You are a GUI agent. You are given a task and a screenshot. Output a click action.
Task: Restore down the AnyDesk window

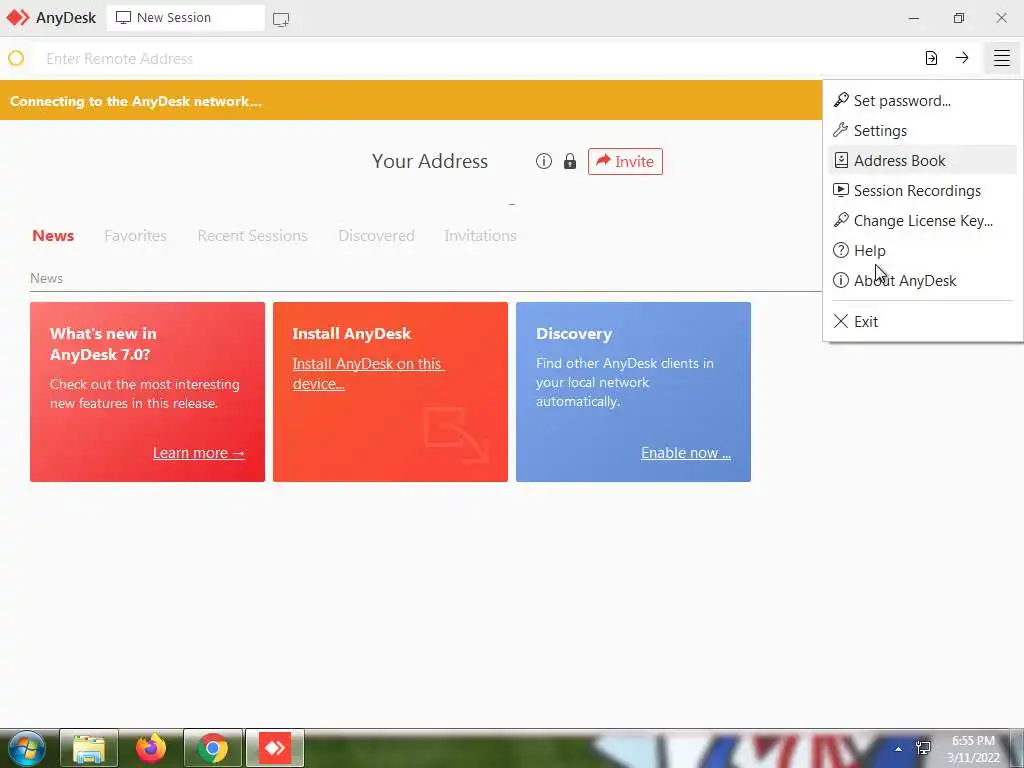click(x=958, y=18)
